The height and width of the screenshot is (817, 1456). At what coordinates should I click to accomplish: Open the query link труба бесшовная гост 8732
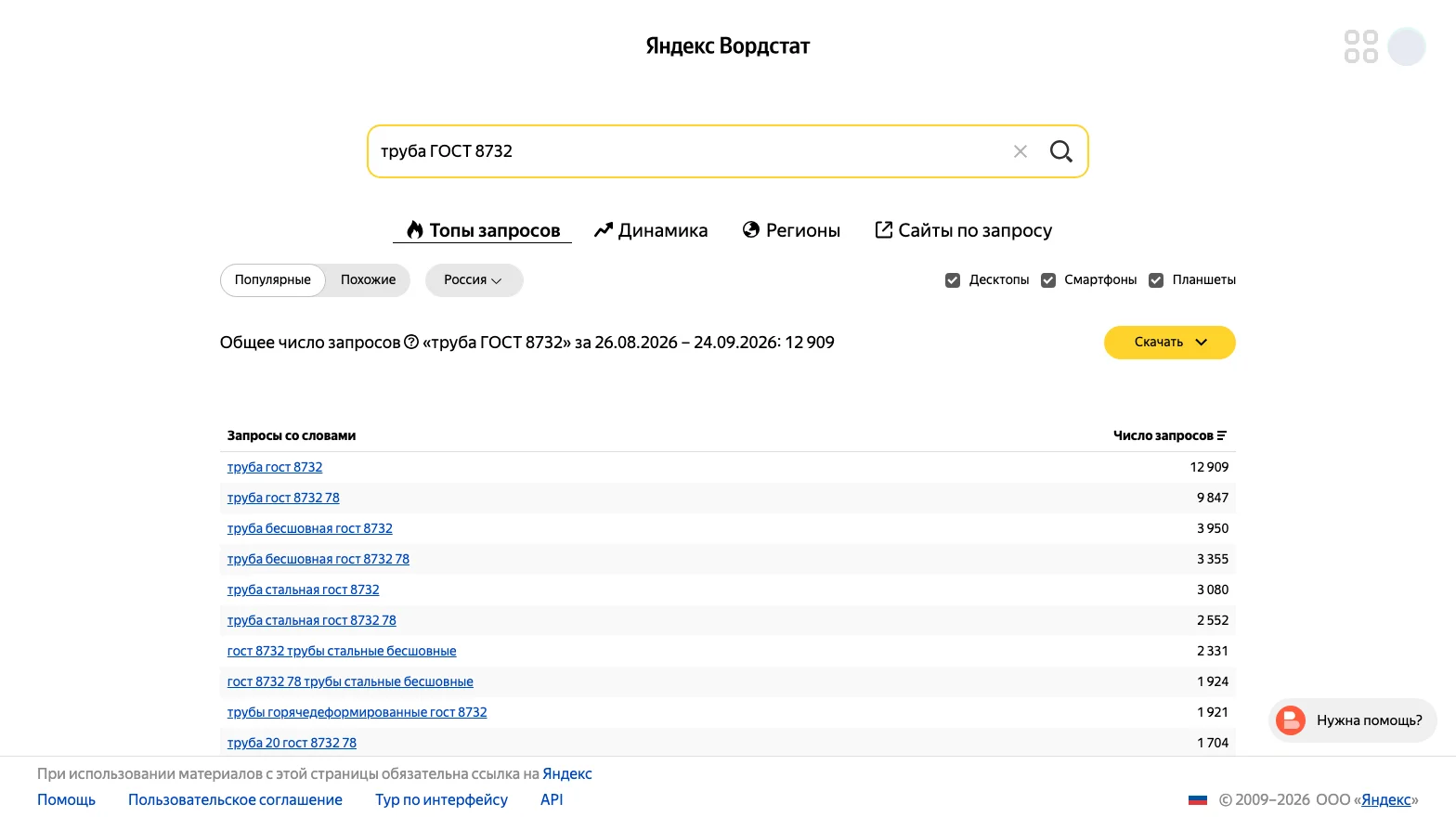point(310,528)
